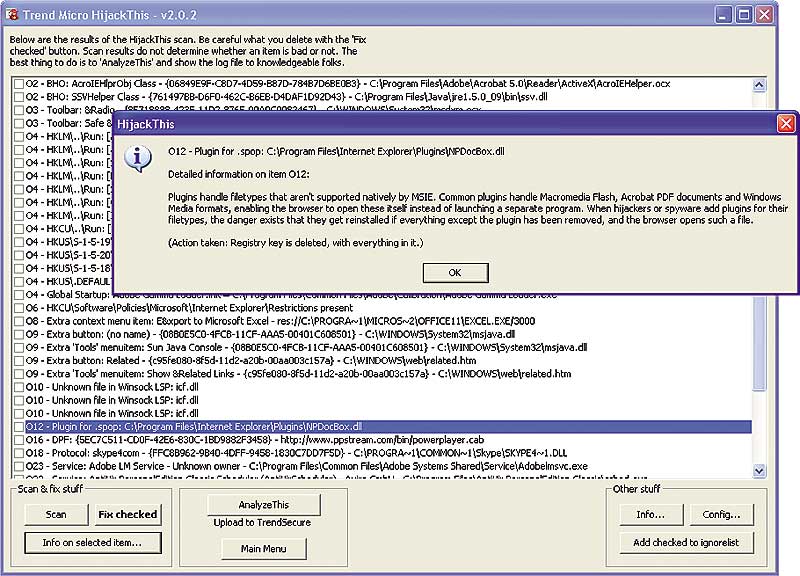
Task: Tick the O9 Extra button Related checkbox
Action: point(19,361)
